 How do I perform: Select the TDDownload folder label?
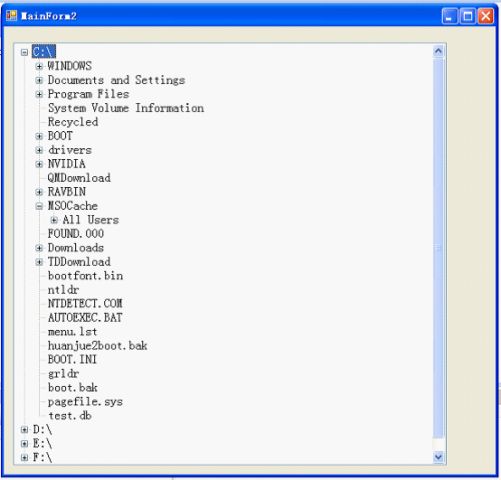click(79, 262)
